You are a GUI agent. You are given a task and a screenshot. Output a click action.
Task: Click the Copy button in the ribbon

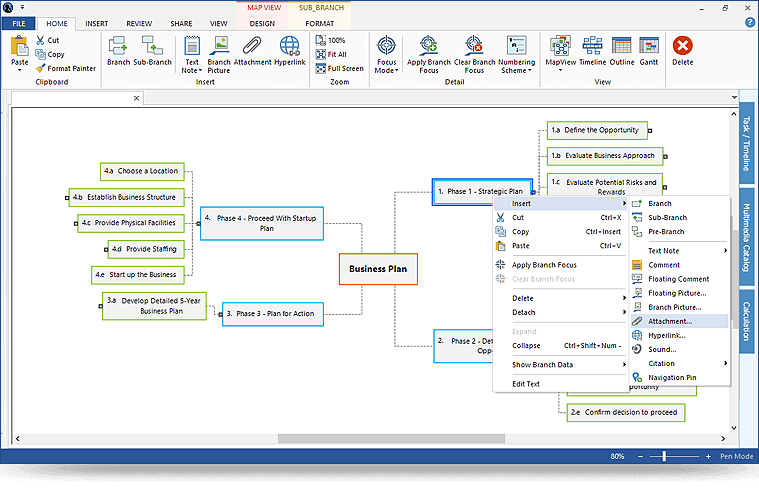(x=50, y=54)
